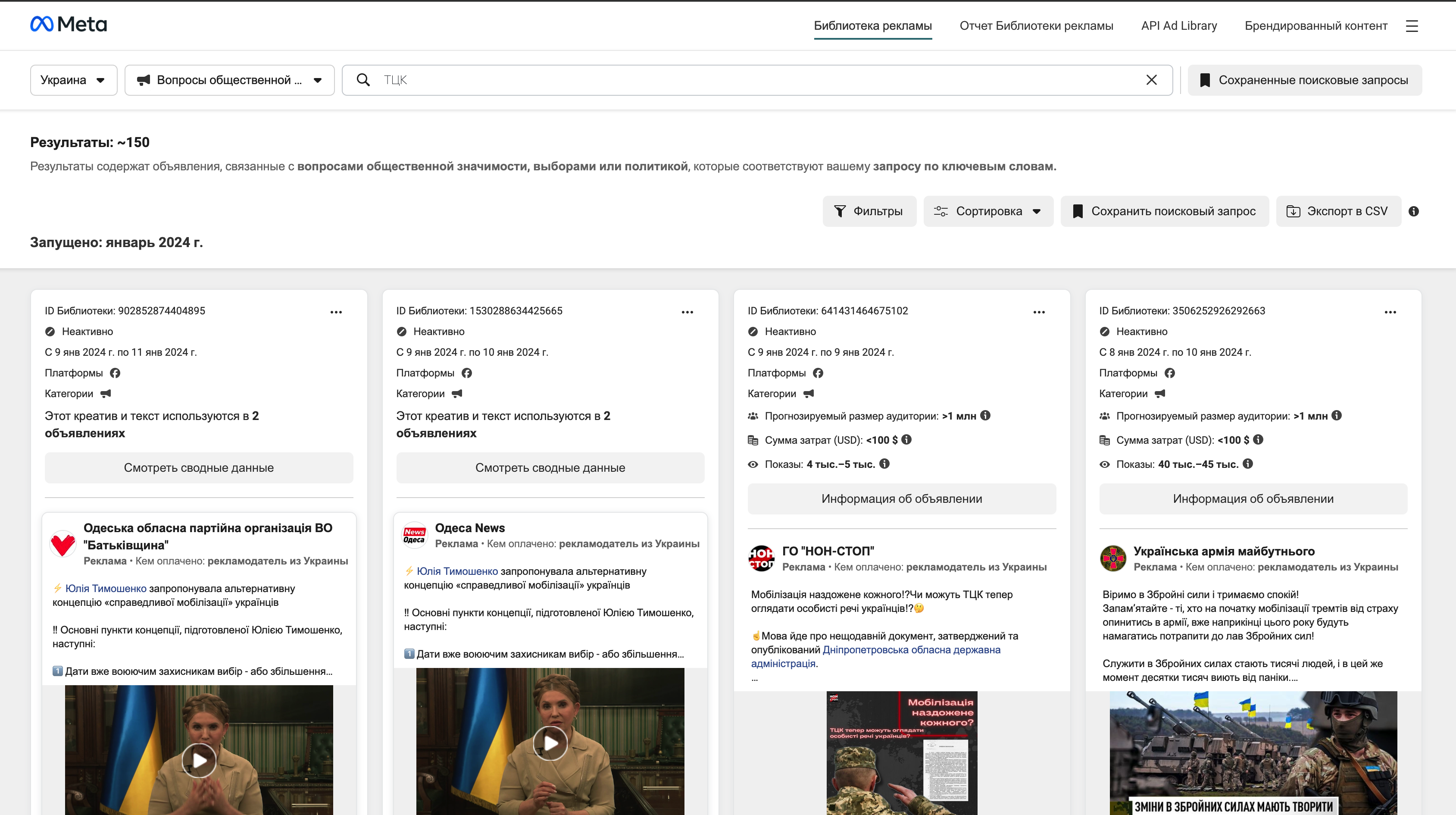Screen dimensions: 1456x815
Task: Click category megaphone icon in ad 902852874404895
Action: point(106,393)
